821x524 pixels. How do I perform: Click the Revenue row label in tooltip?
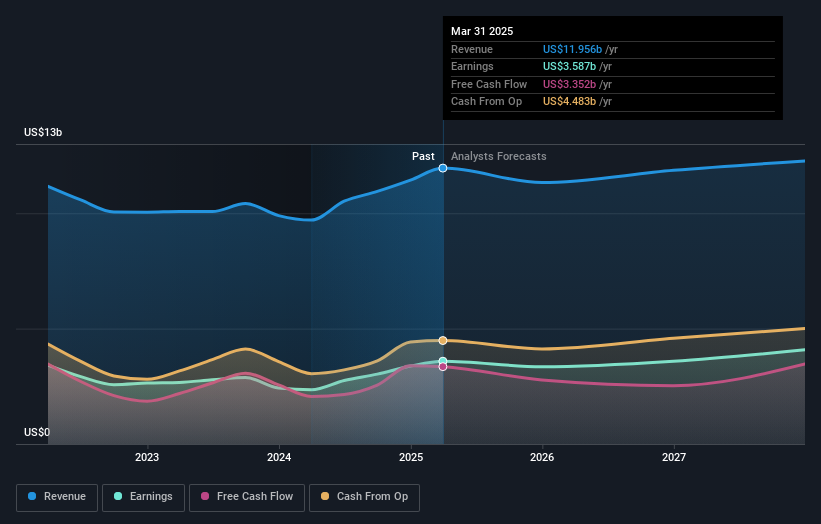pyautogui.click(x=472, y=49)
